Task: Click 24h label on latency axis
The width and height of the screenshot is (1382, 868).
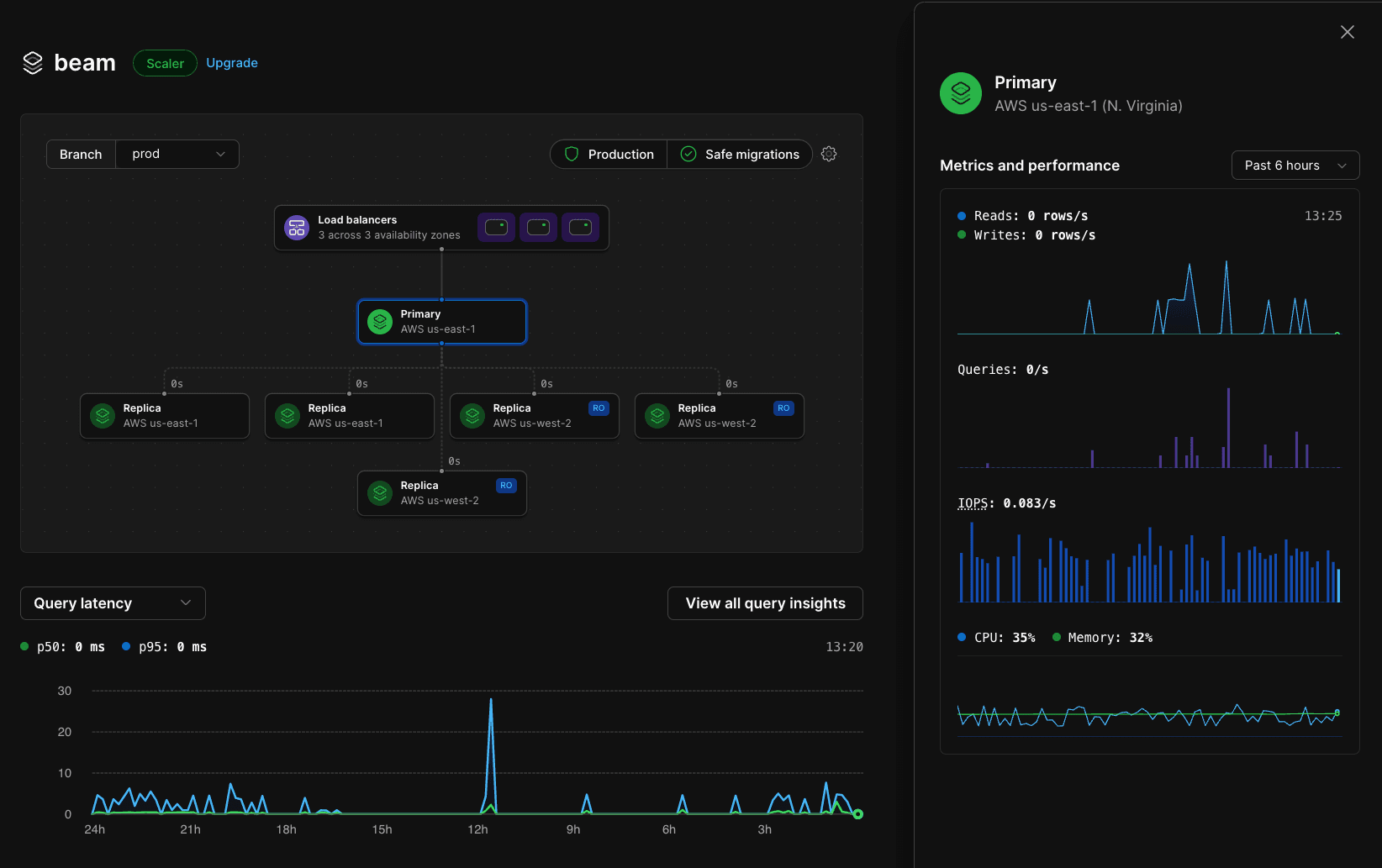Action: tap(95, 829)
